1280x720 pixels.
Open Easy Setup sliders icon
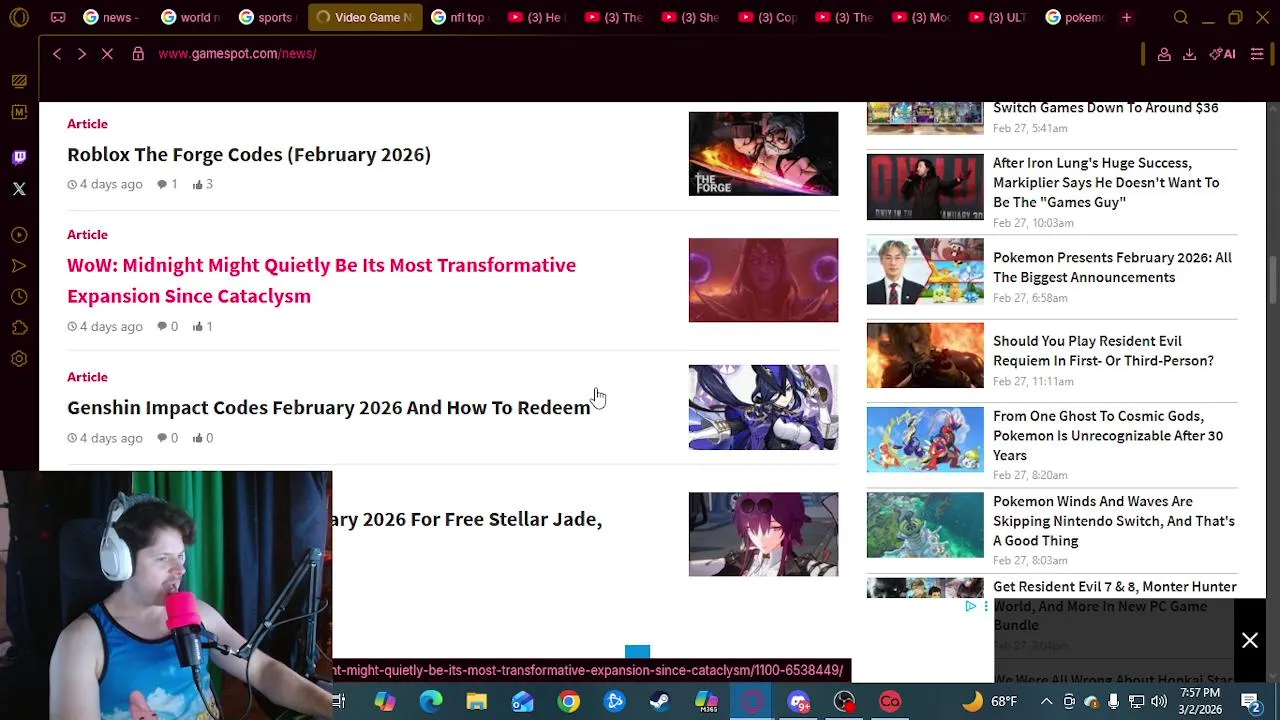(1257, 54)
